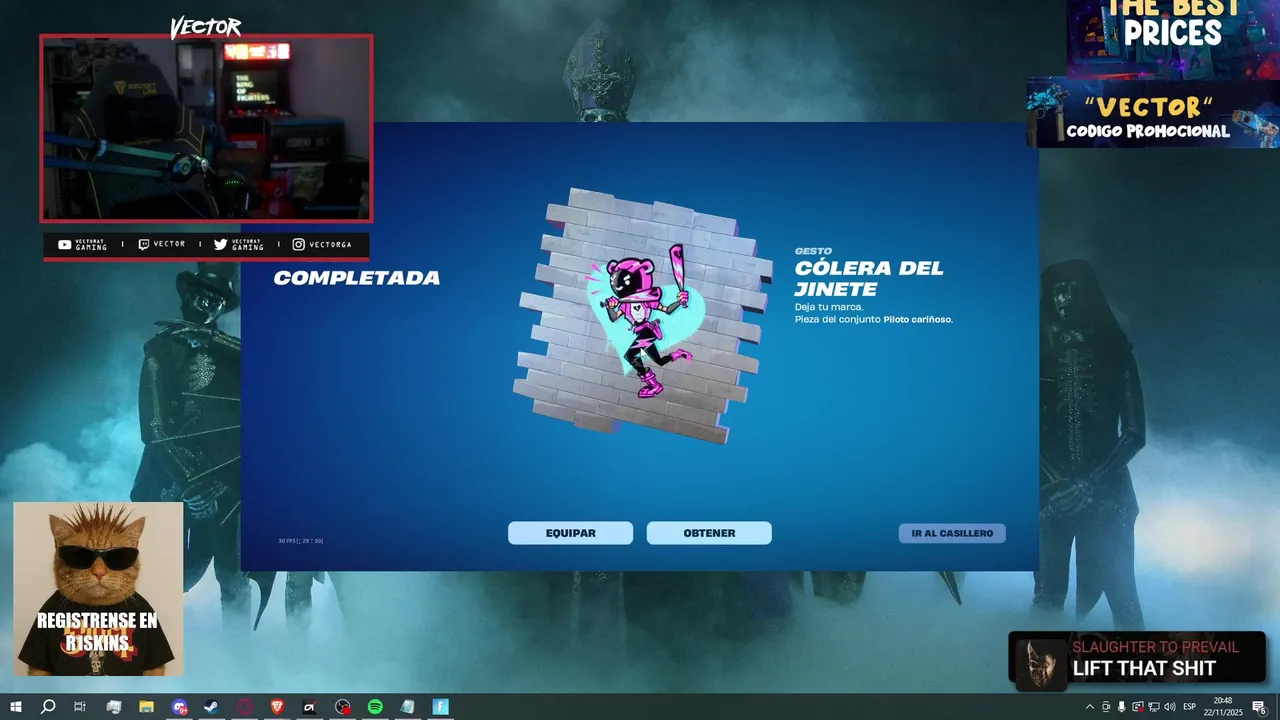Click the 'Piloto cariñoso' set name
This screenshot has height=720, width=1280.
coord(917,320)
